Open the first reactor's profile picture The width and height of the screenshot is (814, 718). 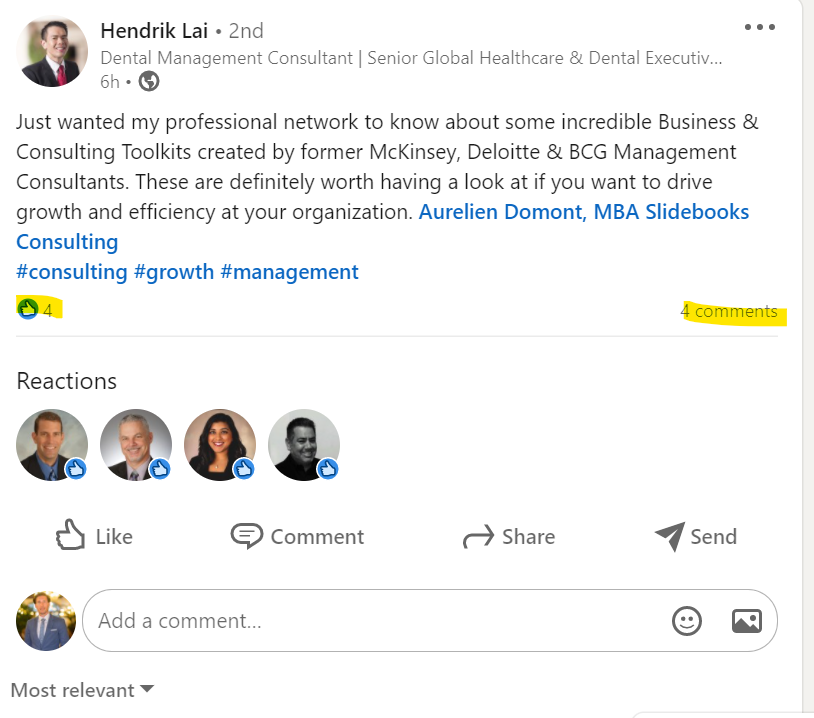[52, 445]
